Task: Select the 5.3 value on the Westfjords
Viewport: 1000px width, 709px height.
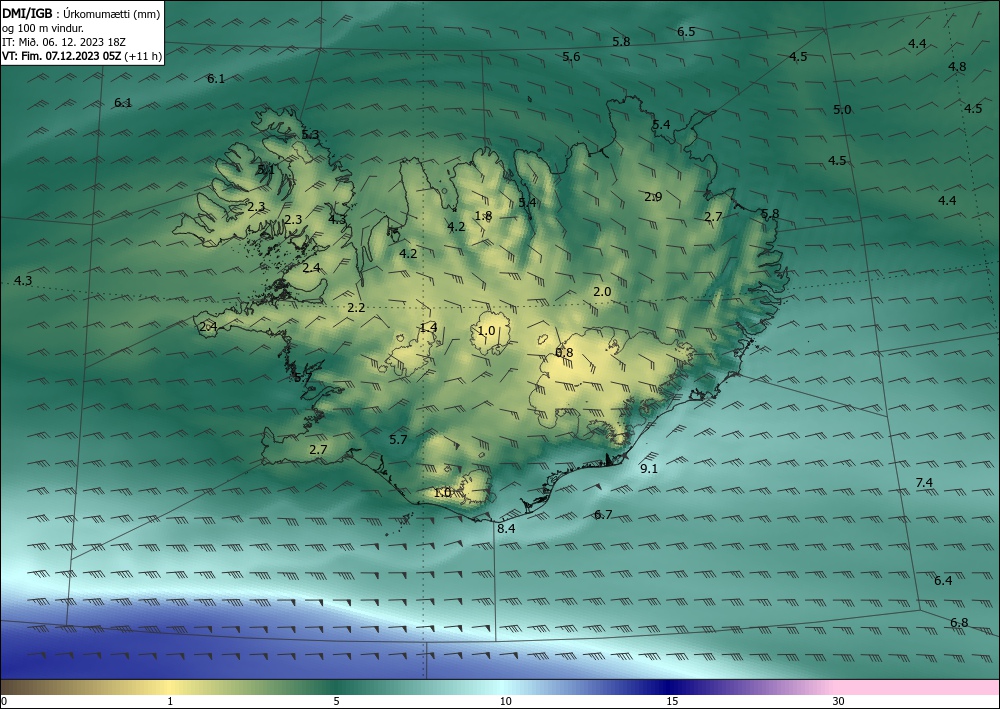Action: (x=310, y=135)
